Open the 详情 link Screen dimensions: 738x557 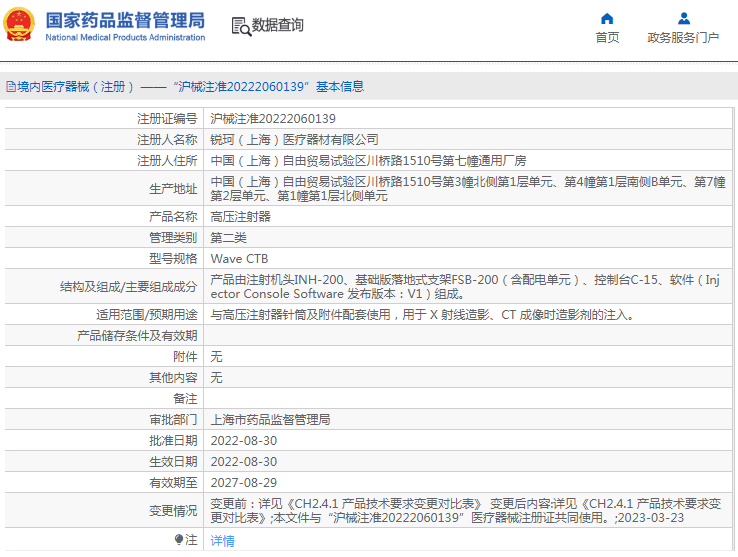coord(222,541)
